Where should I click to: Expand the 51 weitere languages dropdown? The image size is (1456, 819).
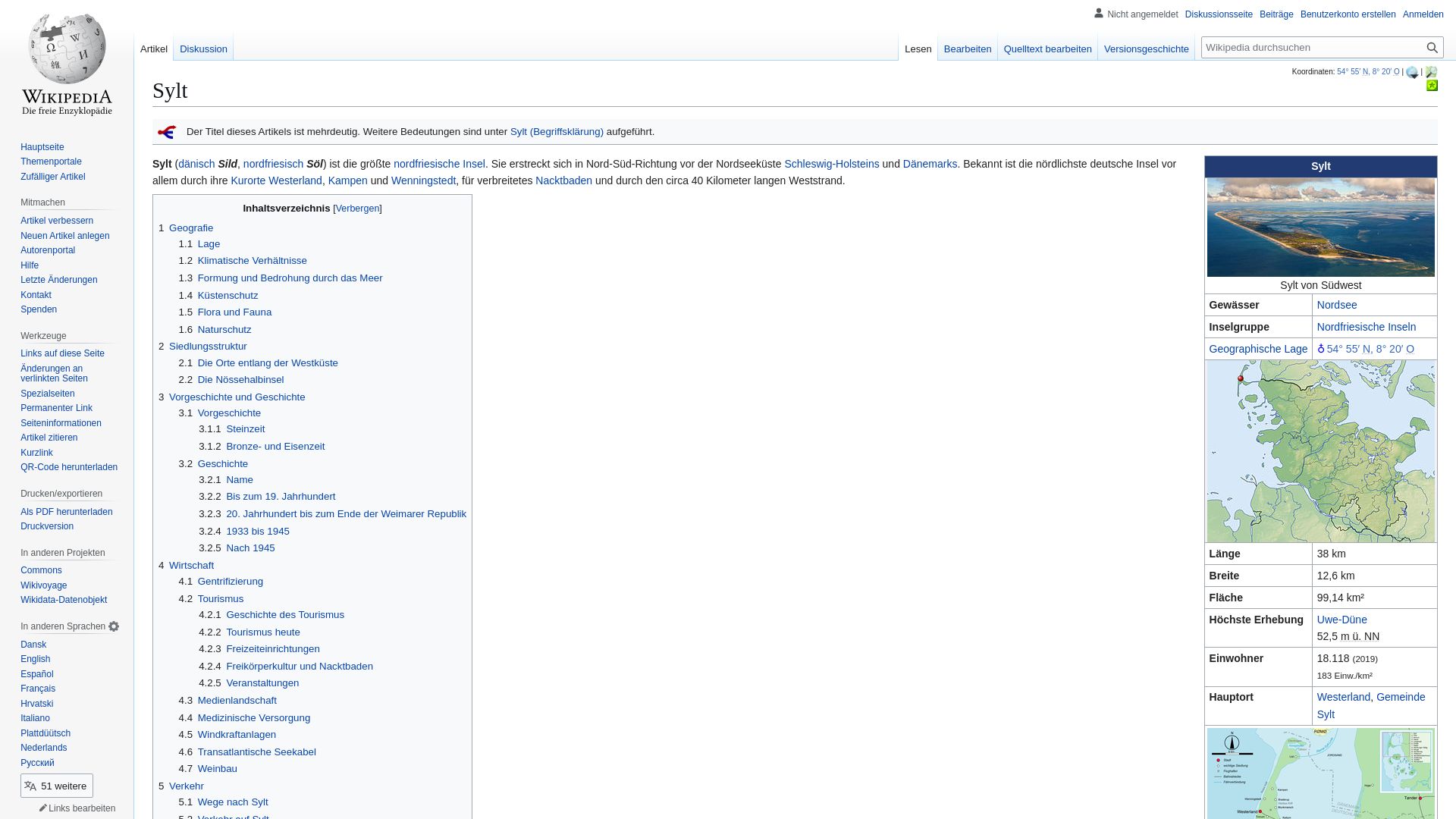[x=56, y=785]
